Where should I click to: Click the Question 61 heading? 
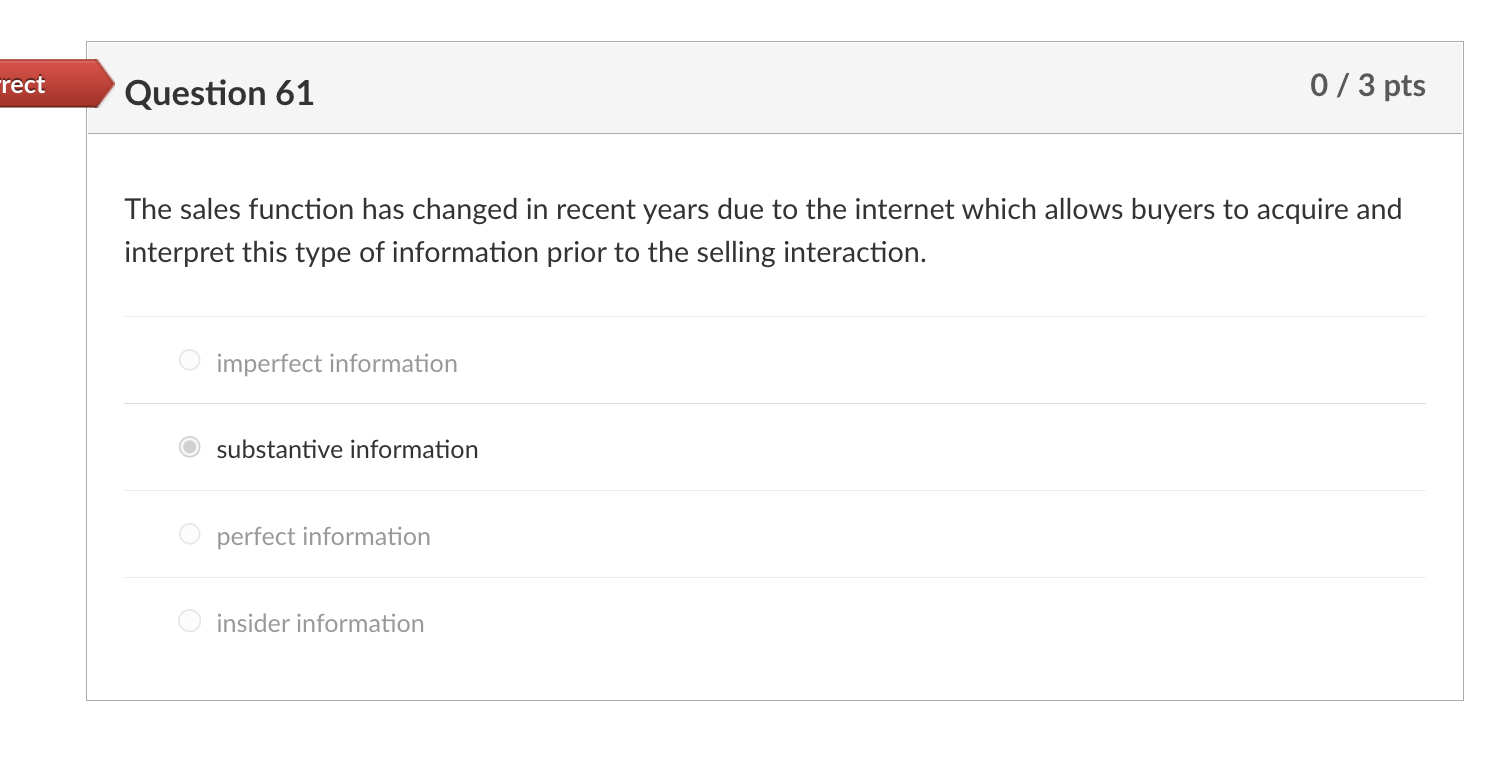[x=219, y=93]
